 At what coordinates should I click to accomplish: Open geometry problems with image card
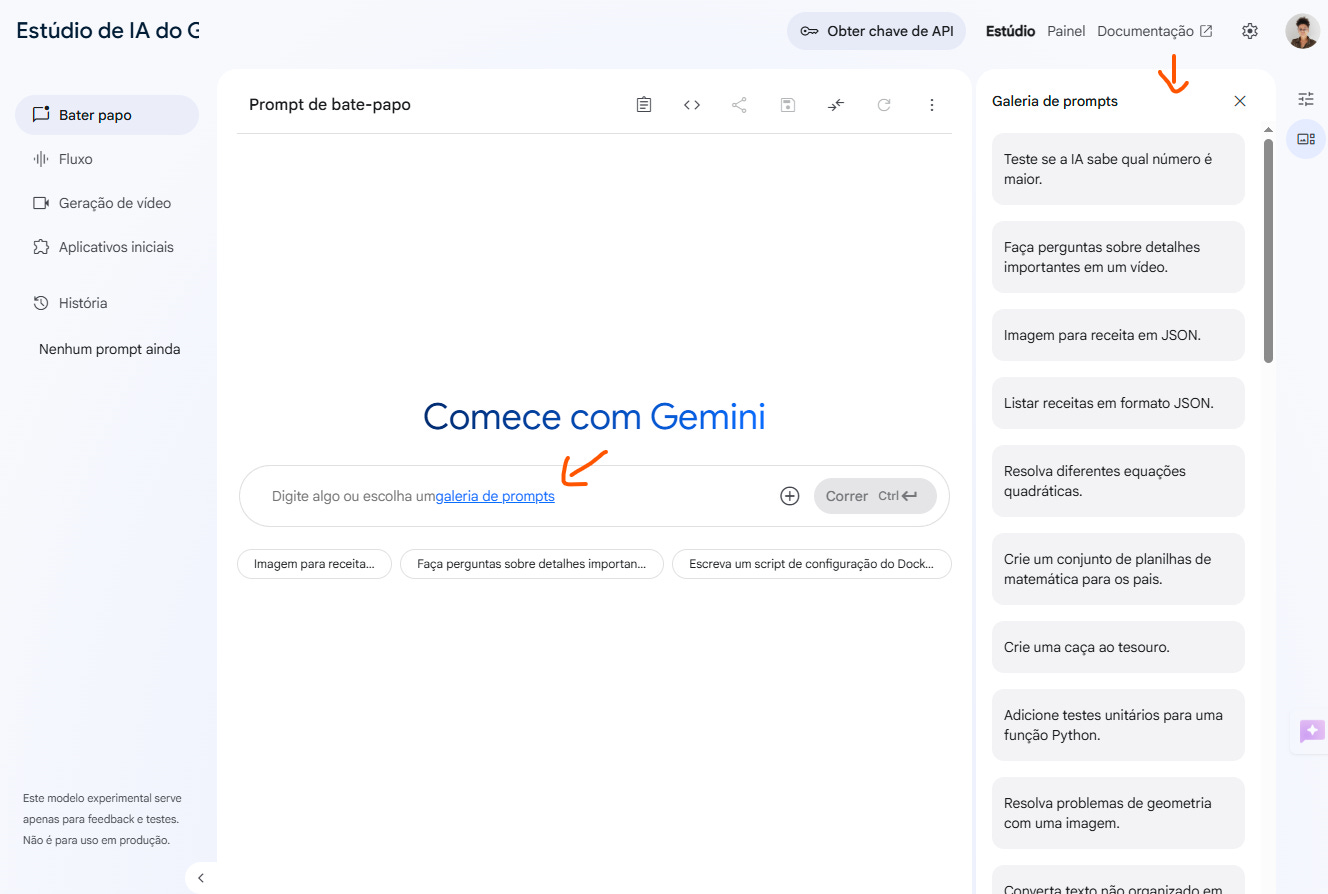click(x=1118, y=813)
